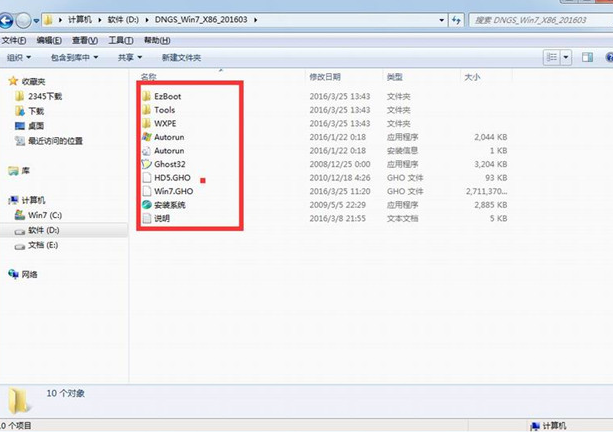Open the 工具(T) menu

point(121,40)
